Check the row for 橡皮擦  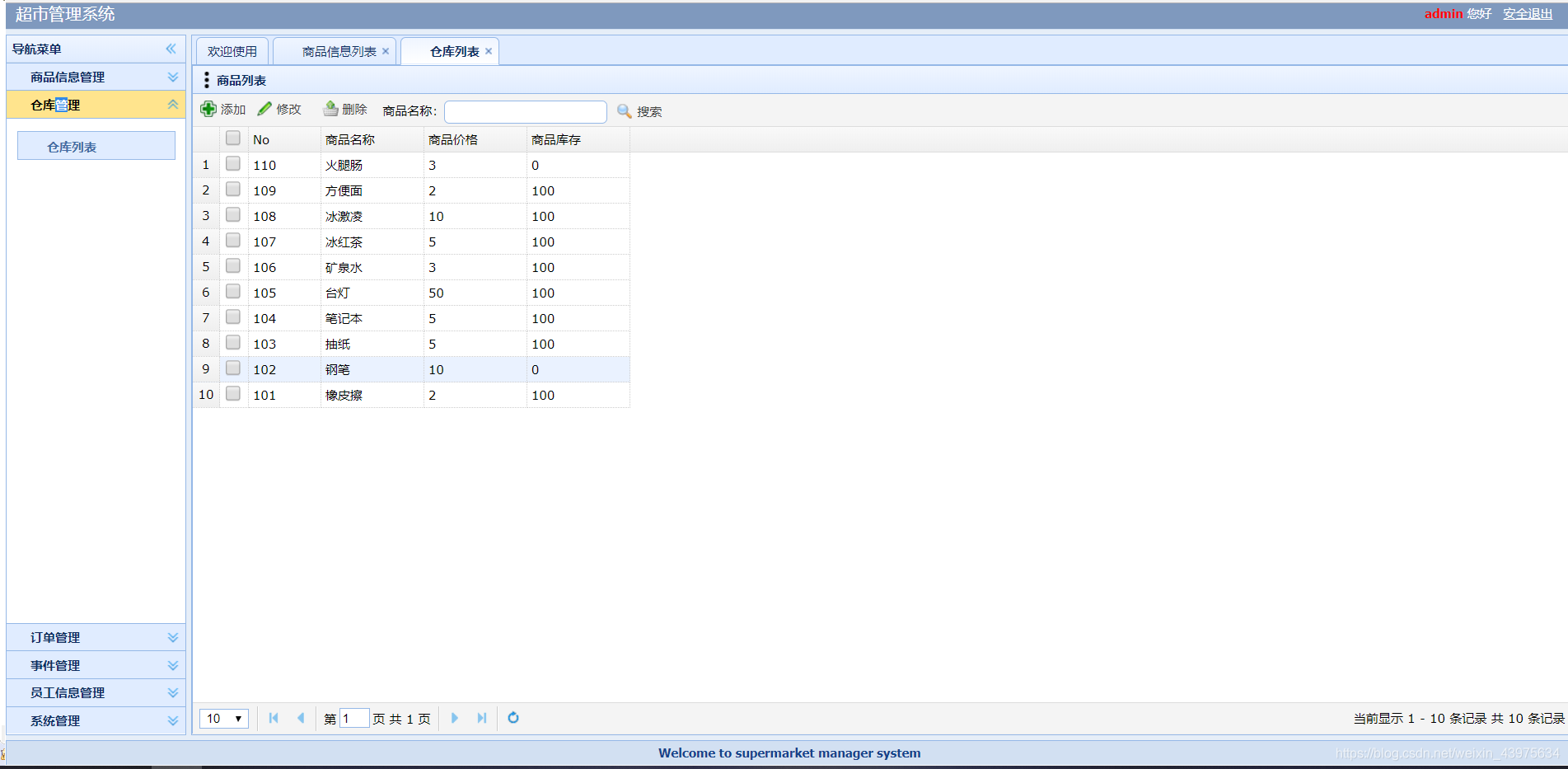coord(233,394)
